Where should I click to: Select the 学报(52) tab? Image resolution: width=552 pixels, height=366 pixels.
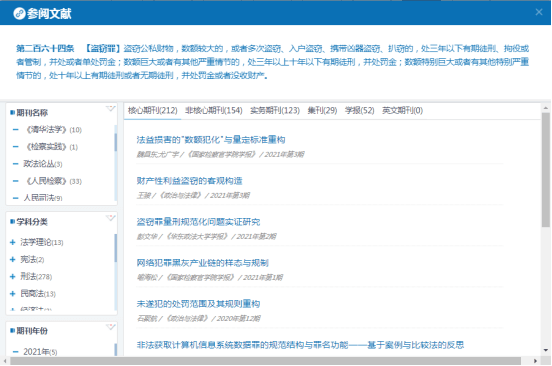point(359,111)
